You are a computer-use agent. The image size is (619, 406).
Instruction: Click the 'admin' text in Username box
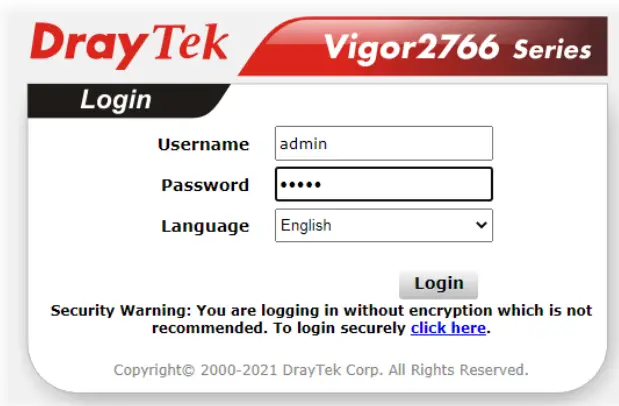coord(303,144)
